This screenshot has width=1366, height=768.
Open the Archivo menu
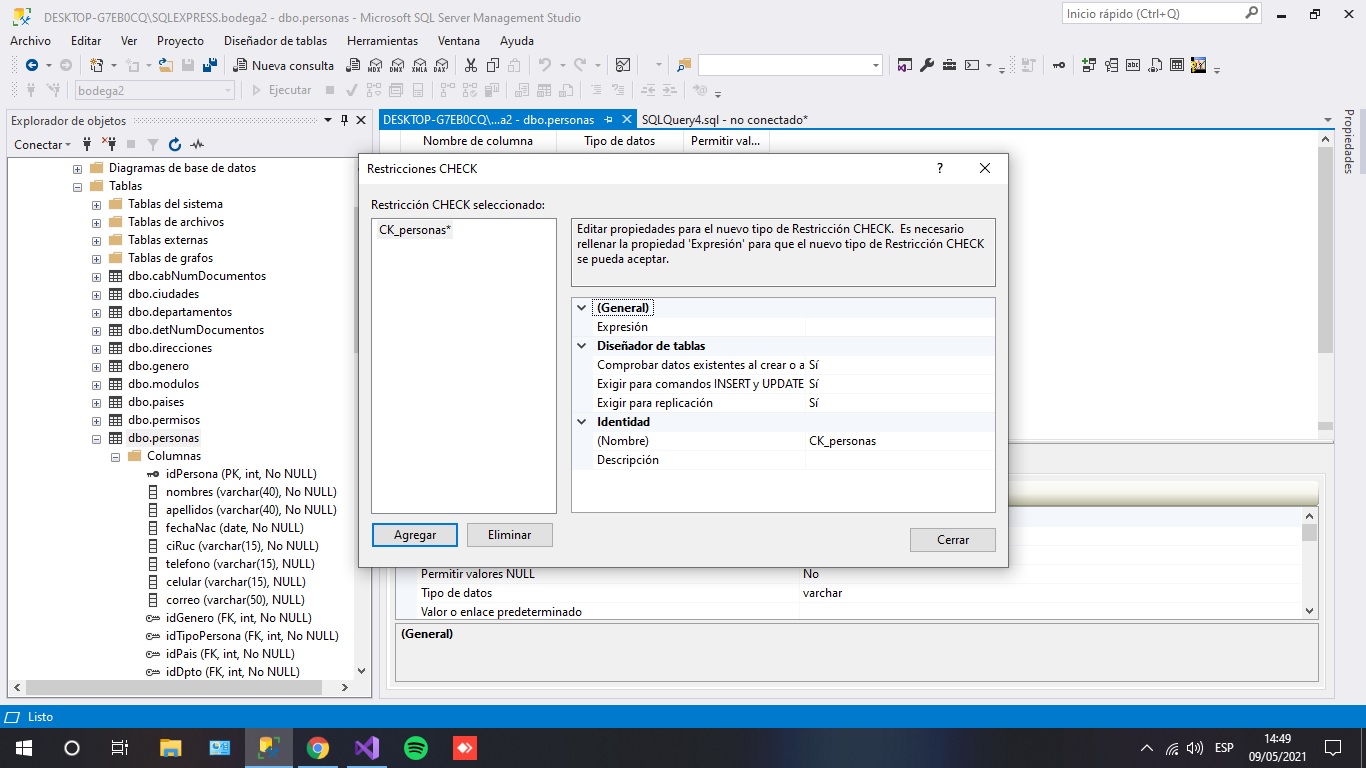(30, 41)
